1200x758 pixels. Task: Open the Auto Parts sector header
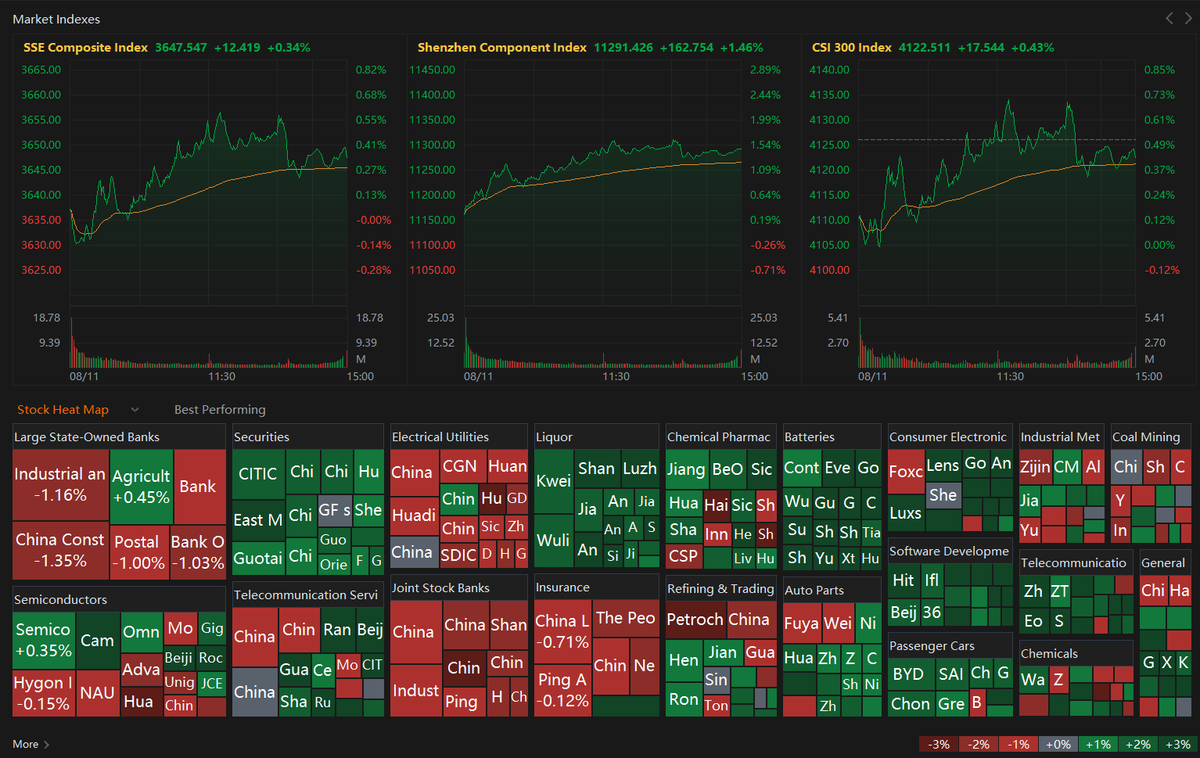pos(832,590)
